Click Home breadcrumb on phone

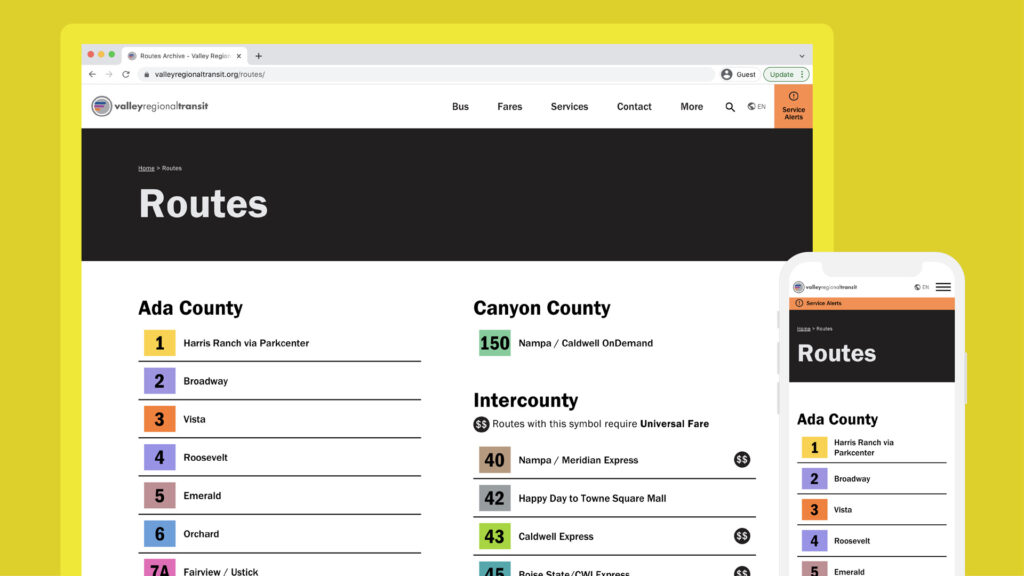(x=803, y=329)
